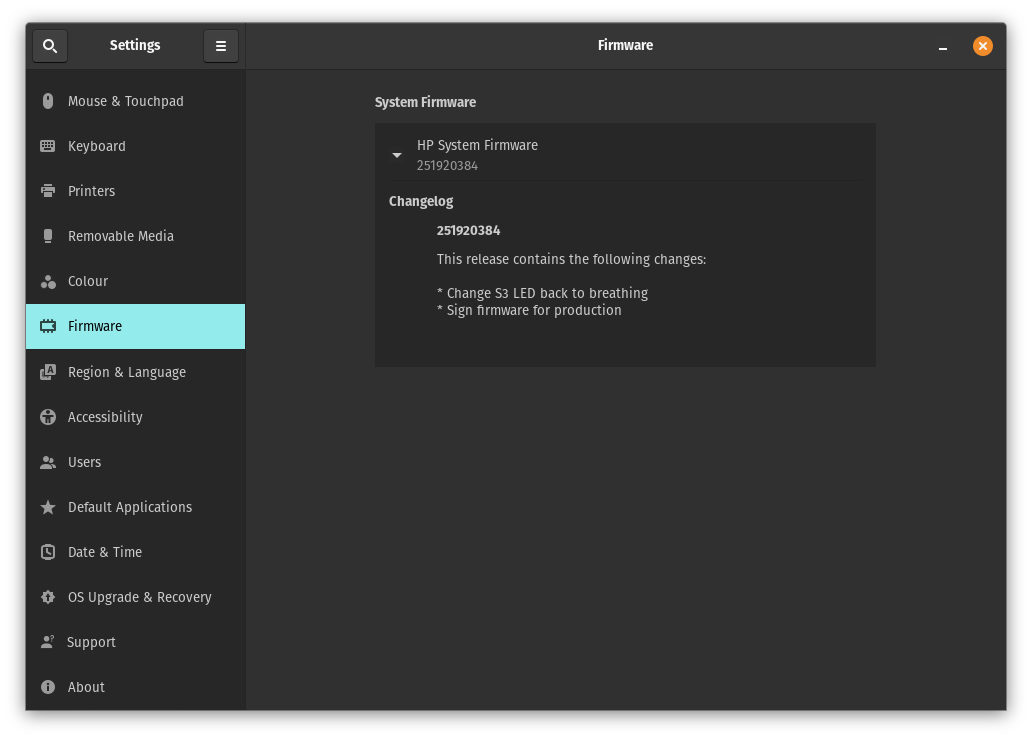Click the OS Upgrade & Recovery gear icon

click(48, 597)
